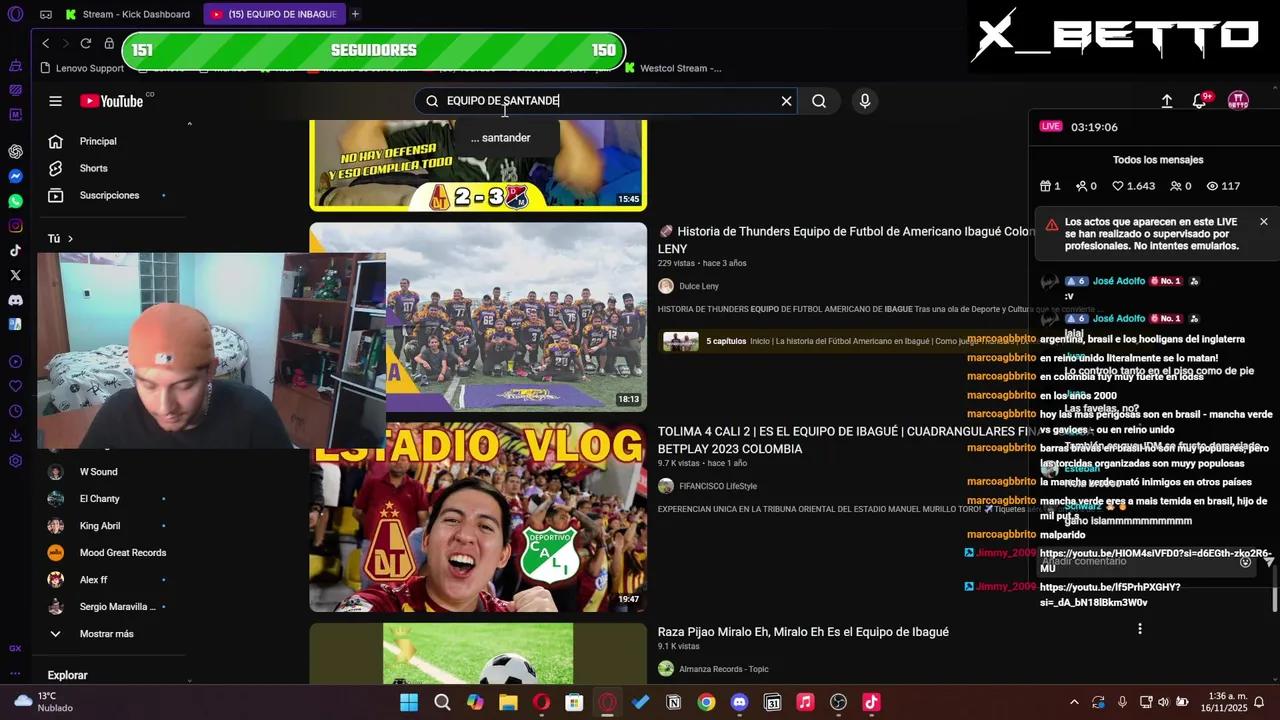The width and height of the screenshot is (1280, 720).
Task: Open the first Jimmy_2009 youtu.be chat link
Action: 1155,560
